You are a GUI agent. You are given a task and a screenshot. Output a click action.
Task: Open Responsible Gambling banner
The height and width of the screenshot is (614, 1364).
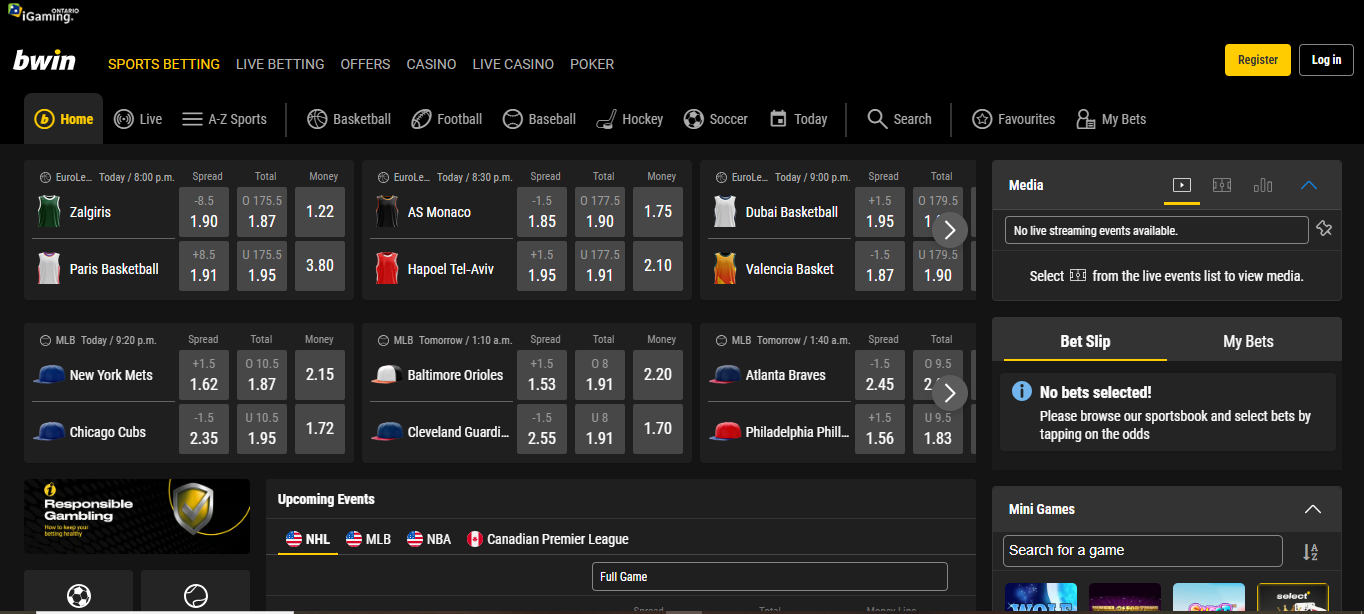click(x=137, y=516)
